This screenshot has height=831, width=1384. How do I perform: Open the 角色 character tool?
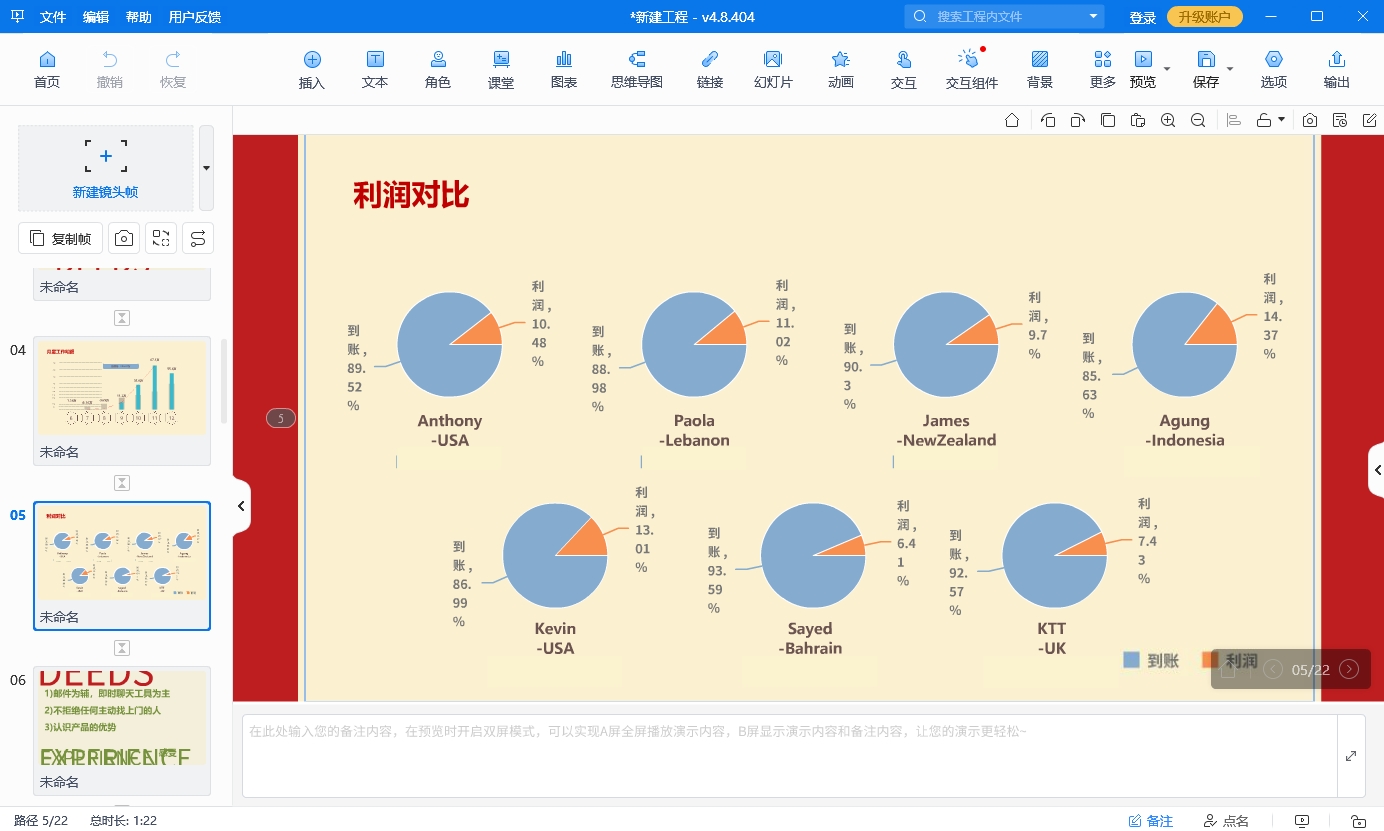pos(438,69)
